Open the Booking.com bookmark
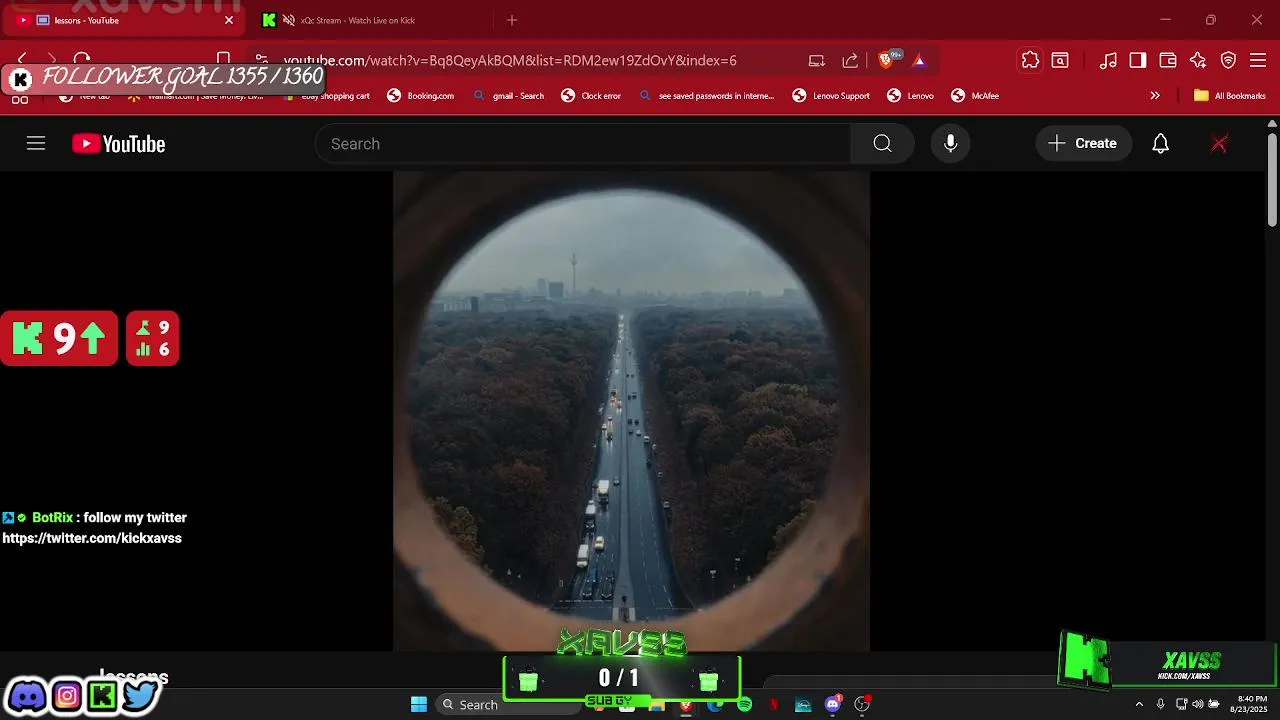The width and height of the screenshot is (1280, 720). pos(421,96)
